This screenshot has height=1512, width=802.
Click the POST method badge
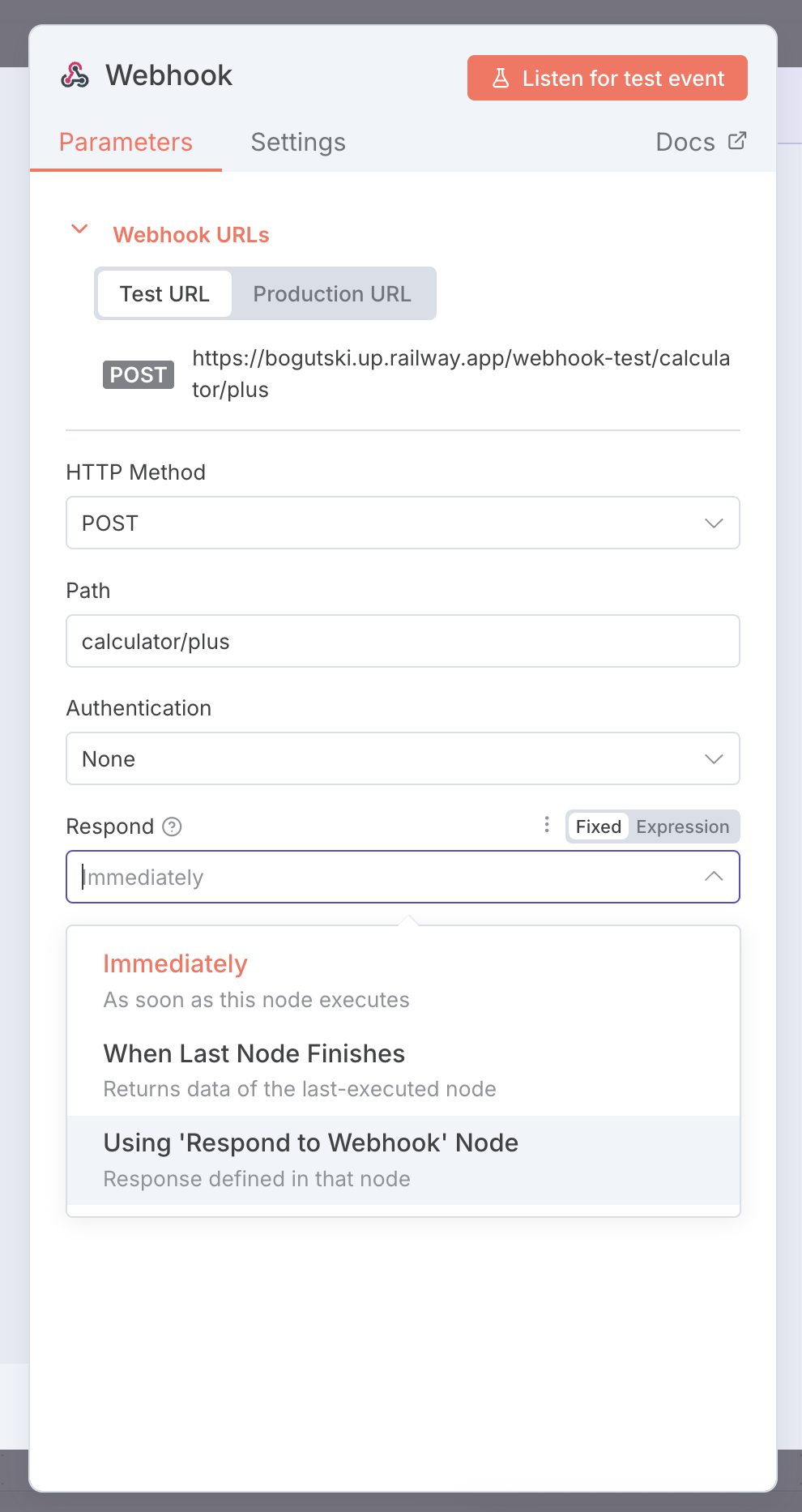[138, 375]
